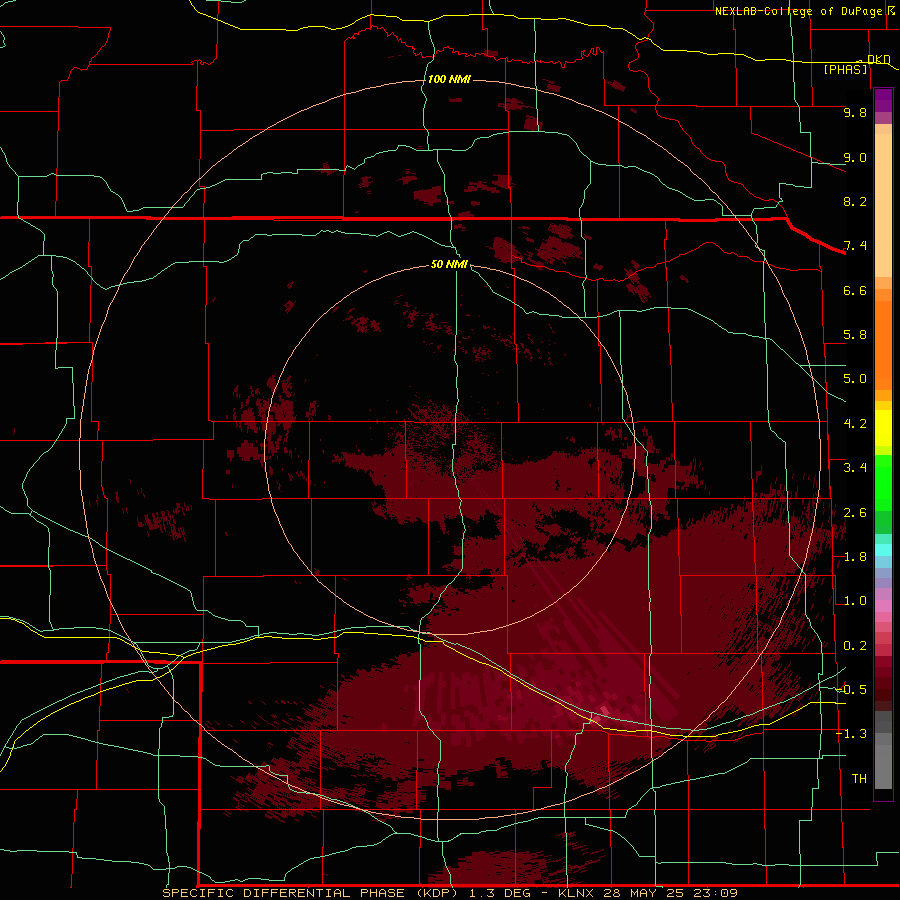Click "SPECIFIC DIFFERENTIAL PHASE" in the caption
Viewport: 900px width, 900px height.
tap(285, 893)
